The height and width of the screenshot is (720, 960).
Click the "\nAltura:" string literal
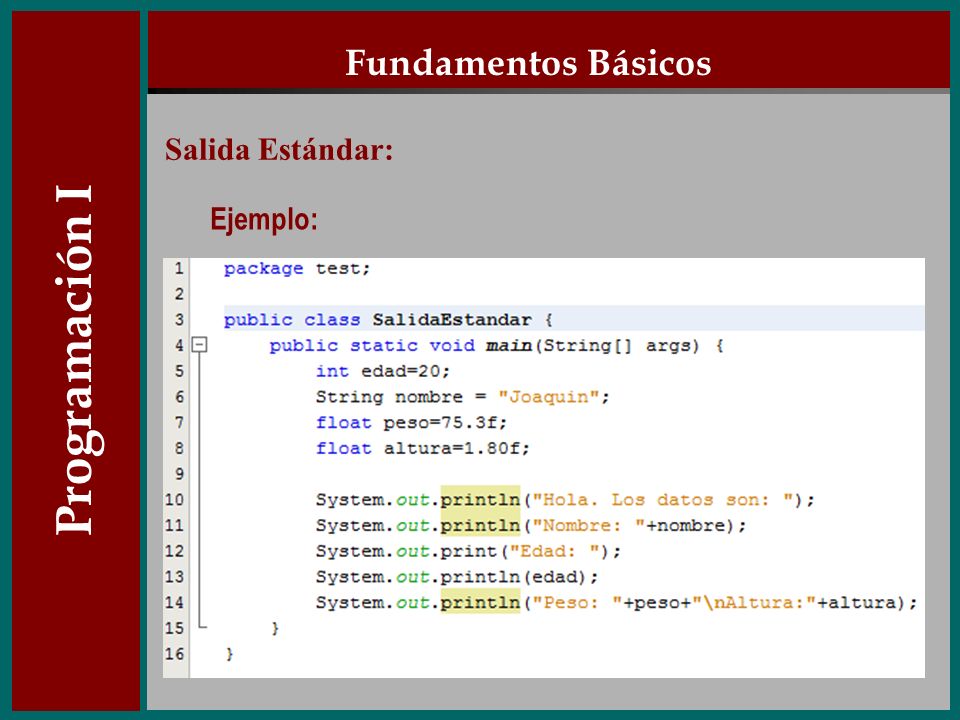tap(754, 602)
